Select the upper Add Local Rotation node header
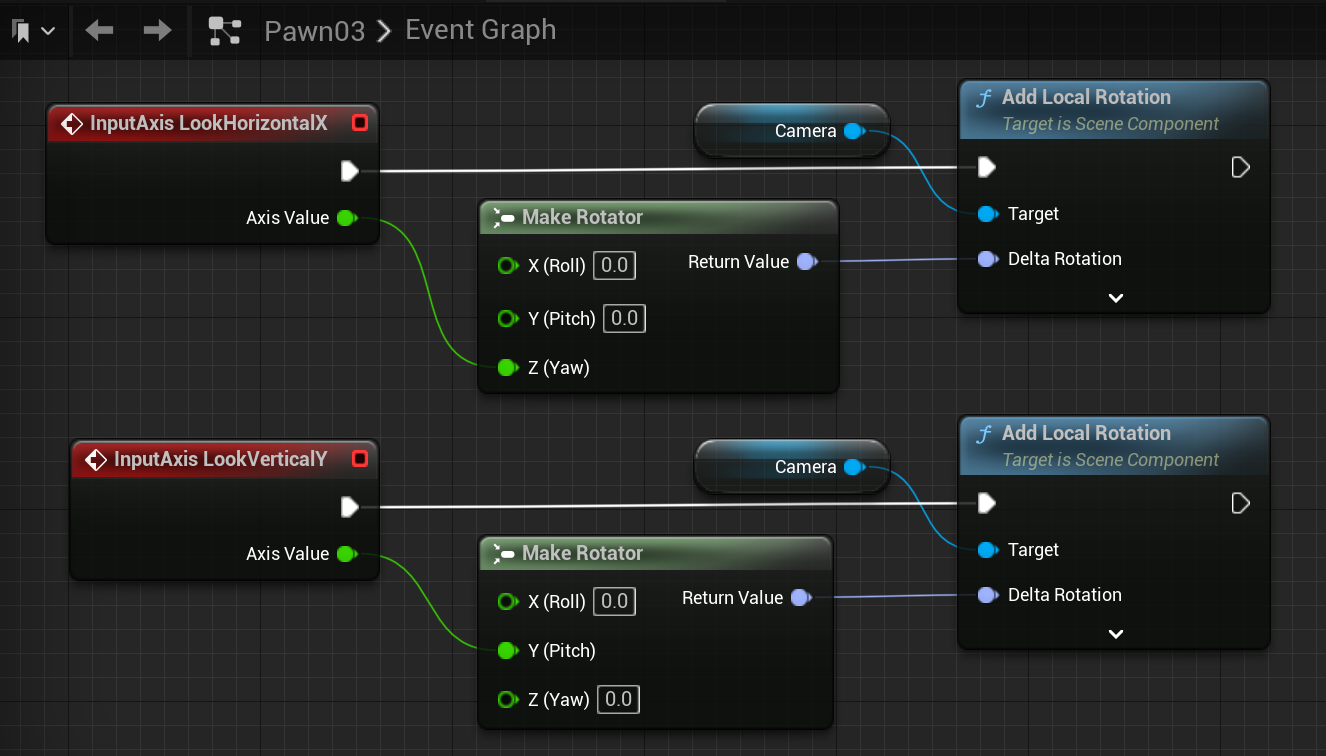 (1114, 110)
